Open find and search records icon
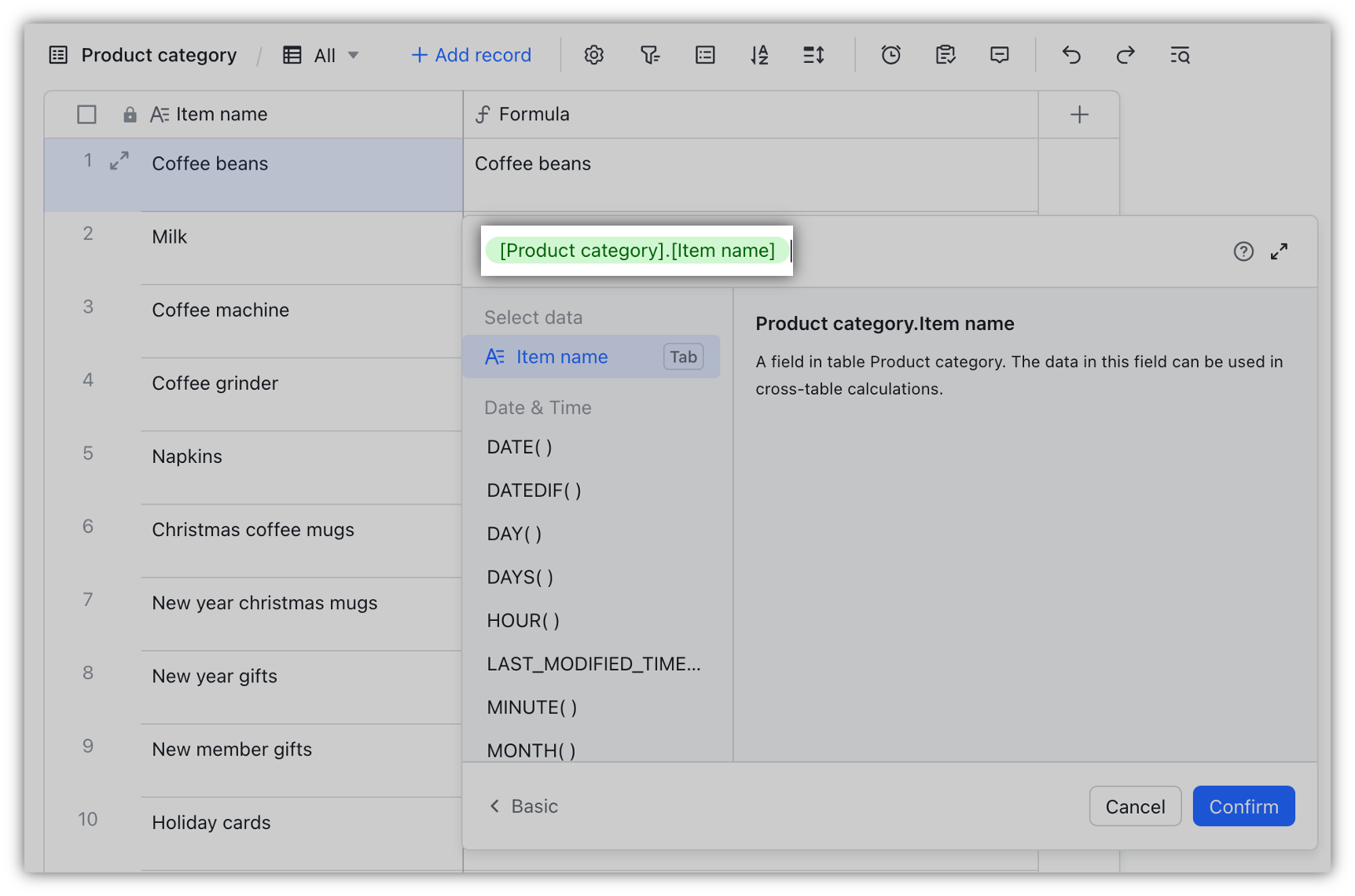The width and height of the screenshot is (1355, 896). [x=1180, y=55]
